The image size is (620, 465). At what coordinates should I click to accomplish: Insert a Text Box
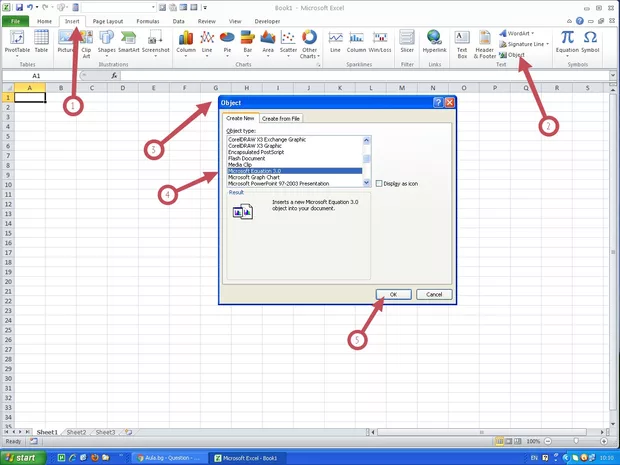tap(462, 41)
